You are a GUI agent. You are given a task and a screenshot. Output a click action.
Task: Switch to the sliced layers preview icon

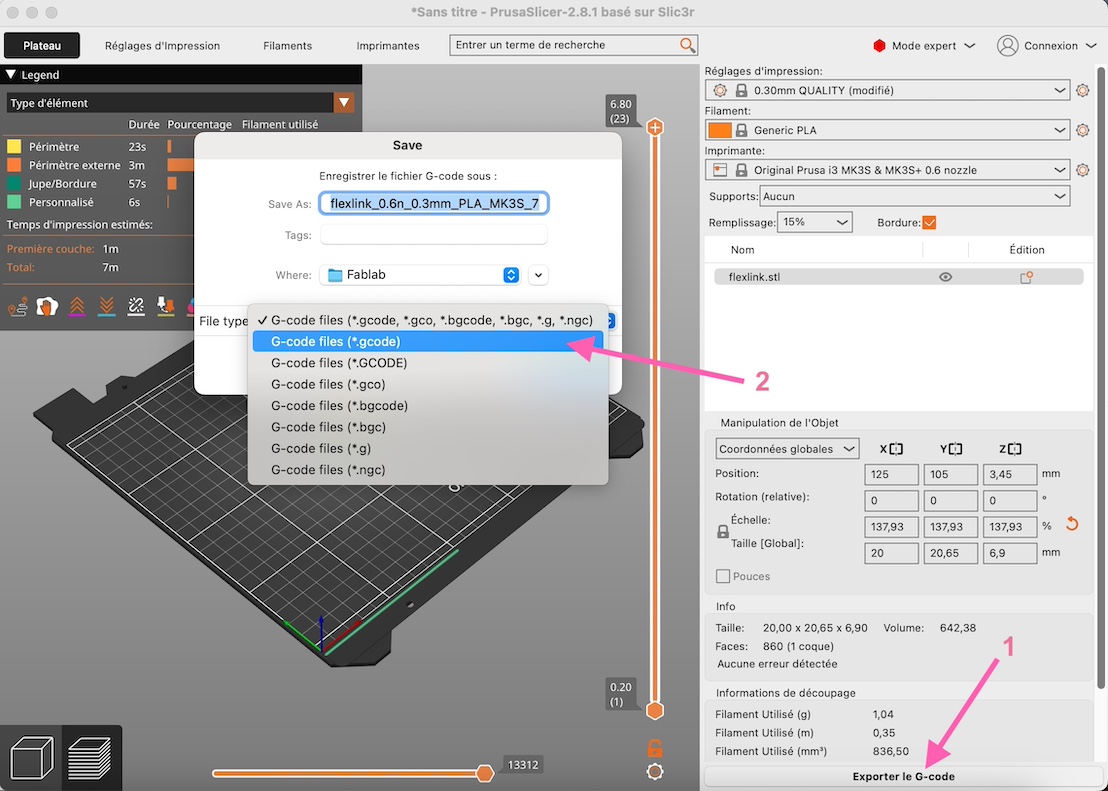click(x=90, y=757)
